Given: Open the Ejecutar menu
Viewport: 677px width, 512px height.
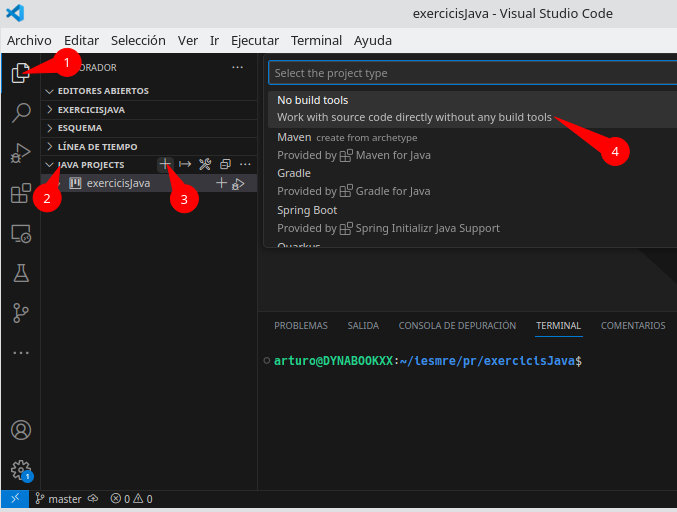Looking at the screenshot, I should tap(255, 41).
